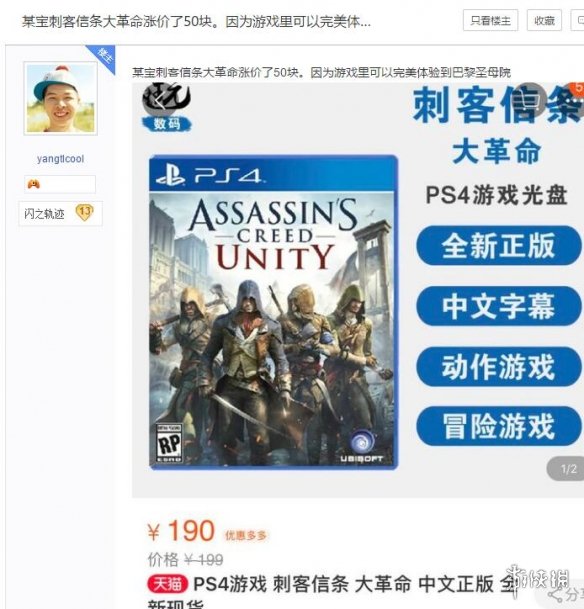Click the 冒险游戏 blue pill label

[499, 426]
